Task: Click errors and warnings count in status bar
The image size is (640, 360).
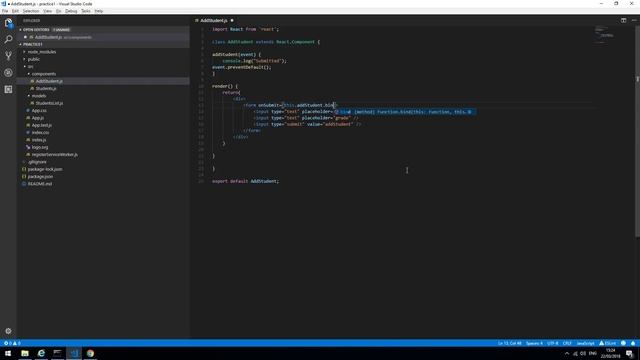Action: click(x=12, y=343)
